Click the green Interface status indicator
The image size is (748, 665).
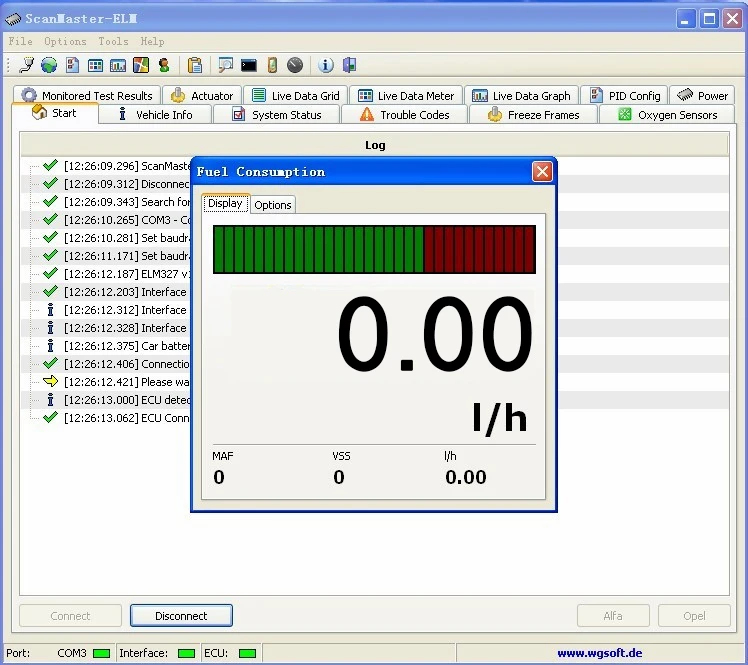coord(186,653)
